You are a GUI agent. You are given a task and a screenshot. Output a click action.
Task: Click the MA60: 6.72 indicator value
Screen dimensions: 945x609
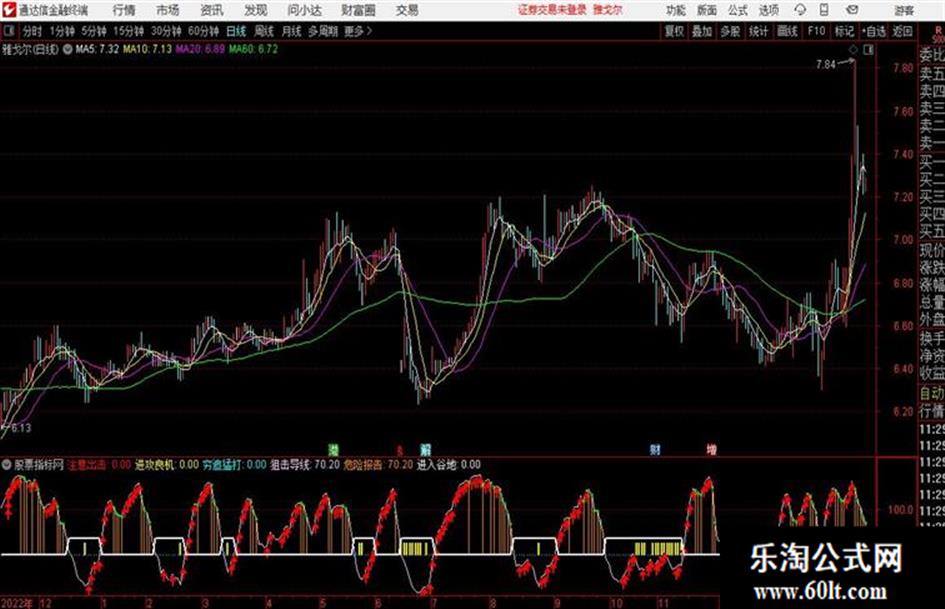click(253, 49)
